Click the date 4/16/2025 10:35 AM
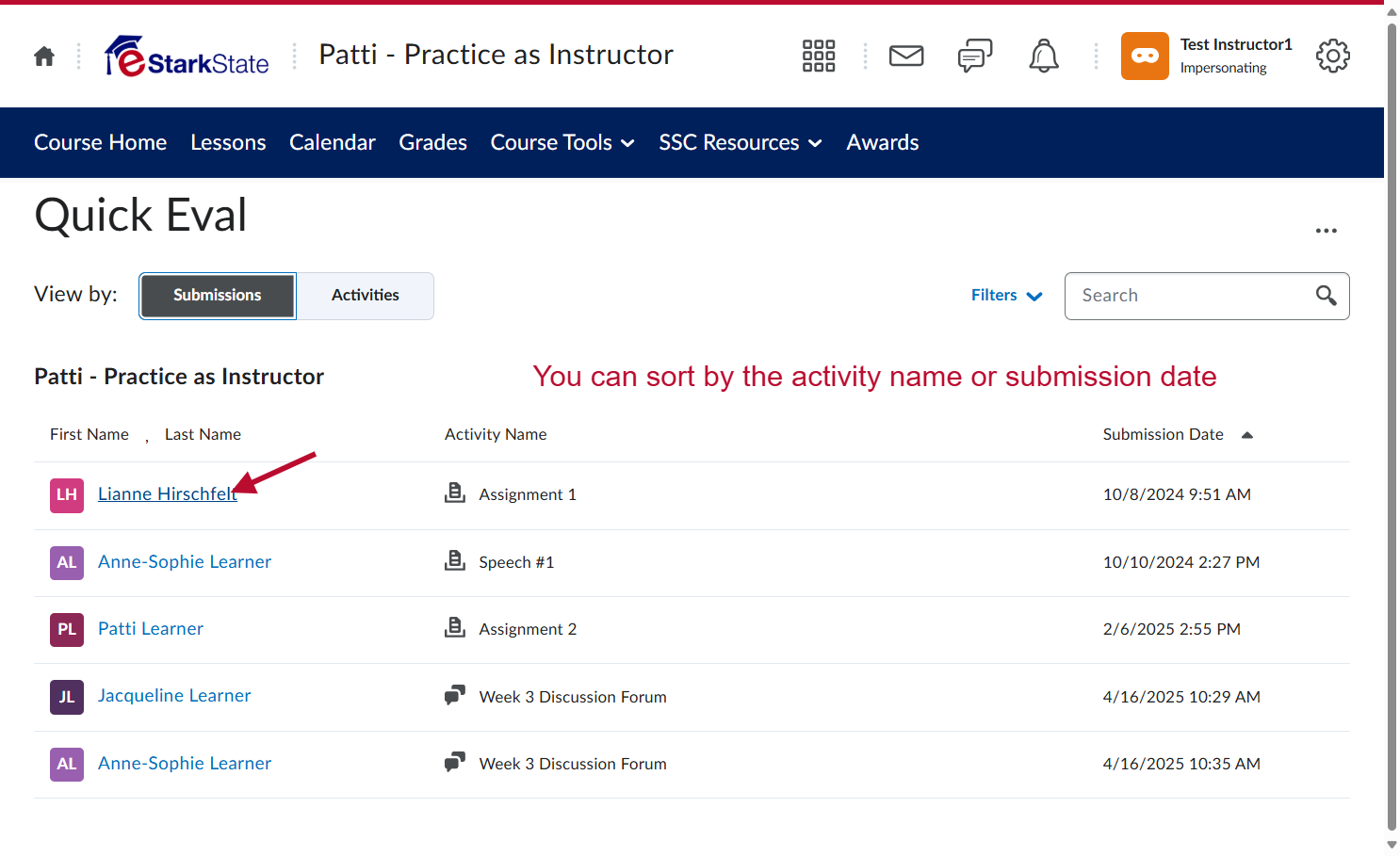 (1181, 764)
